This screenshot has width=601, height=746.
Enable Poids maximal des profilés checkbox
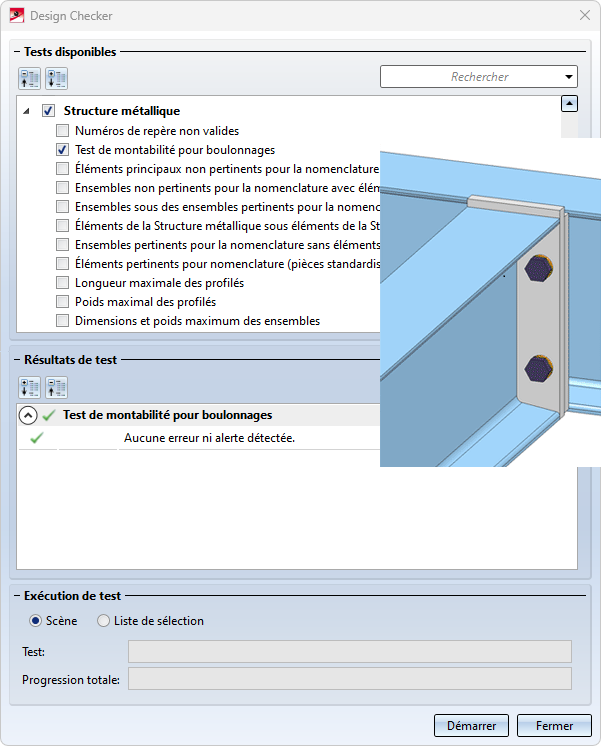(62, 302)
